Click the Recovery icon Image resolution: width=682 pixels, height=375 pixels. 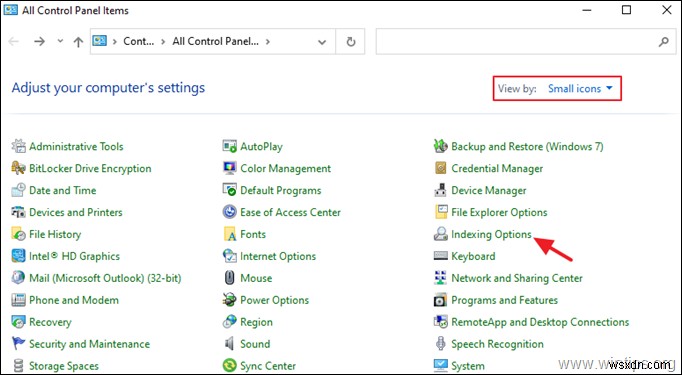(x=18, y=322)
